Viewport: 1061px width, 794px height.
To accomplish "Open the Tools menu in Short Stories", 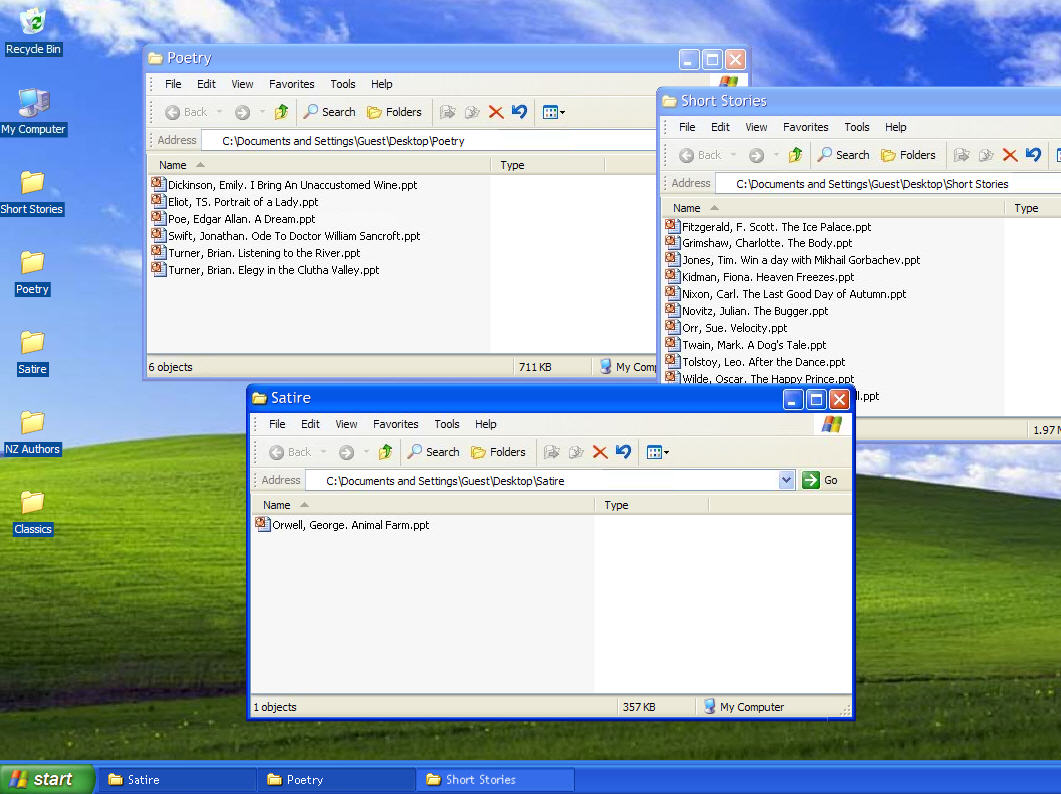I will [856, 127].
